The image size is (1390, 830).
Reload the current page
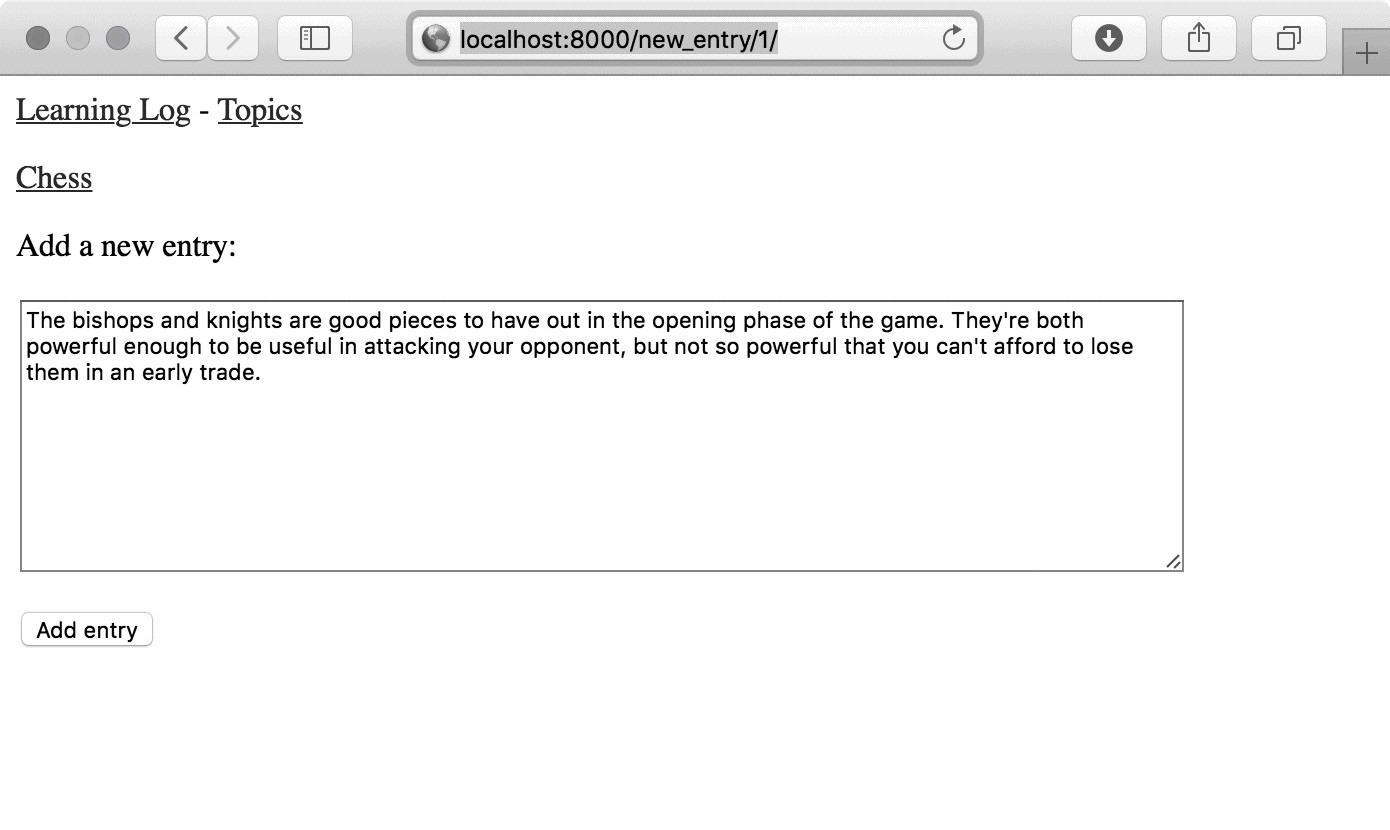tap(954, 39)
